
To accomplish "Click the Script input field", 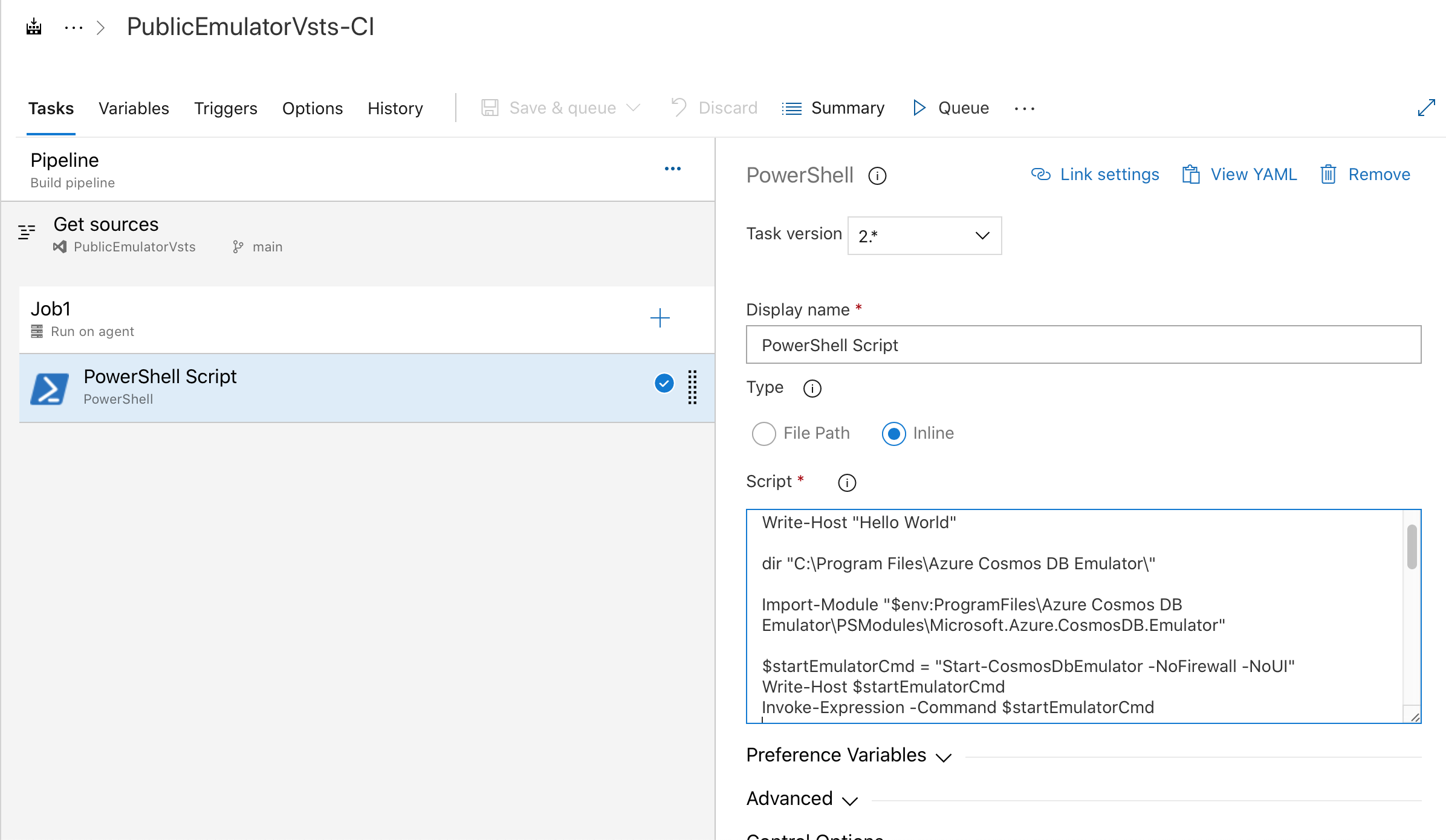I will (1083, 615).
